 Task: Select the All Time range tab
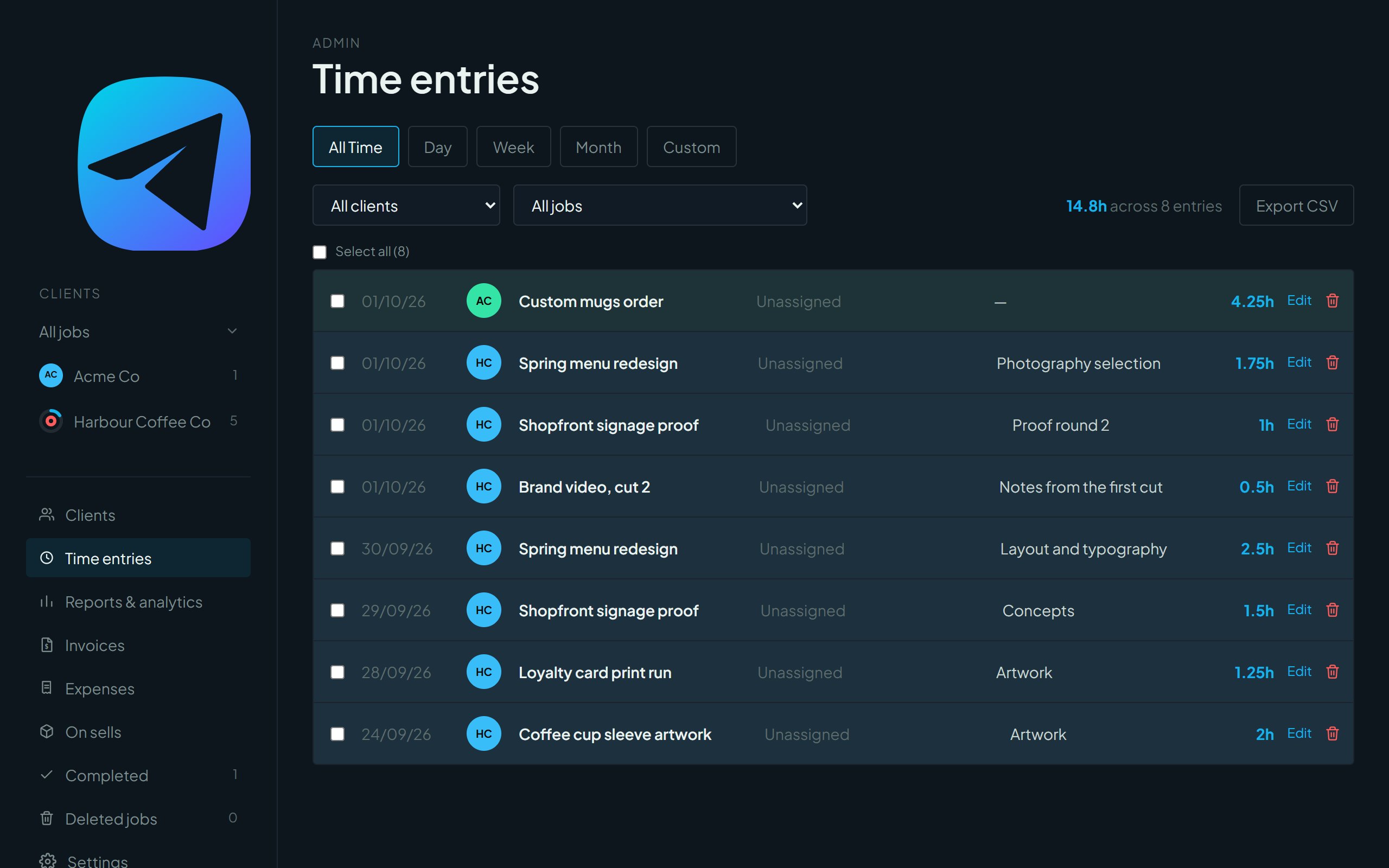355,146
